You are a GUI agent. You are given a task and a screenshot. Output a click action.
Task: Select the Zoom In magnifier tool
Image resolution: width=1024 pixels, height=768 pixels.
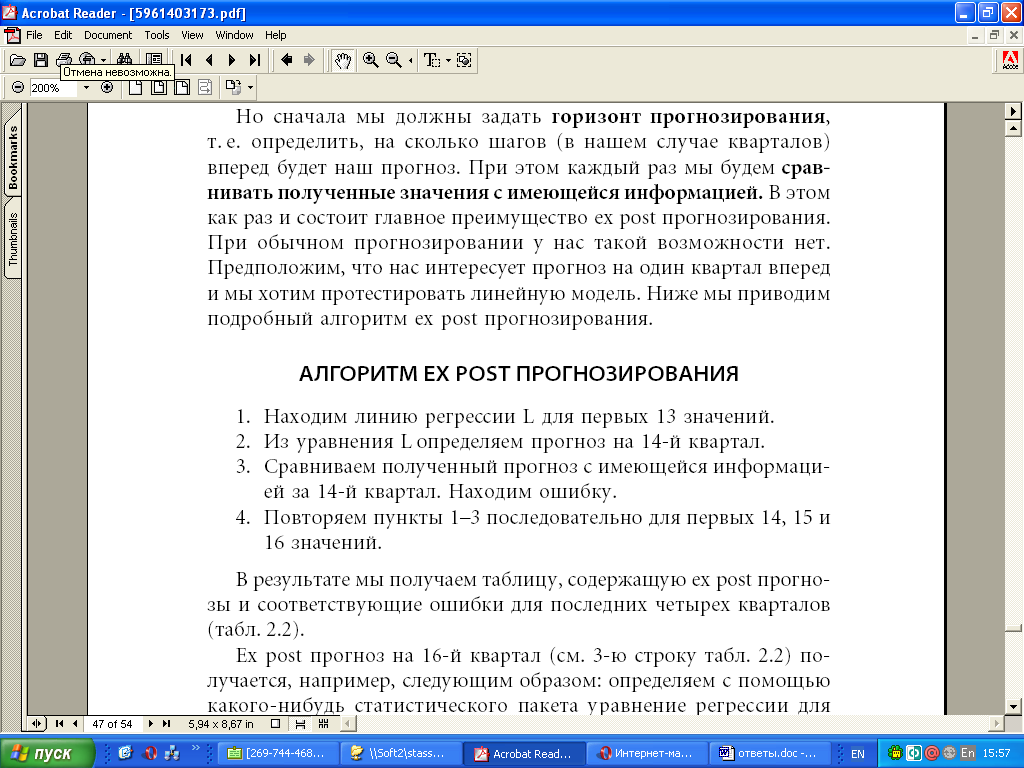pos(370,61)
